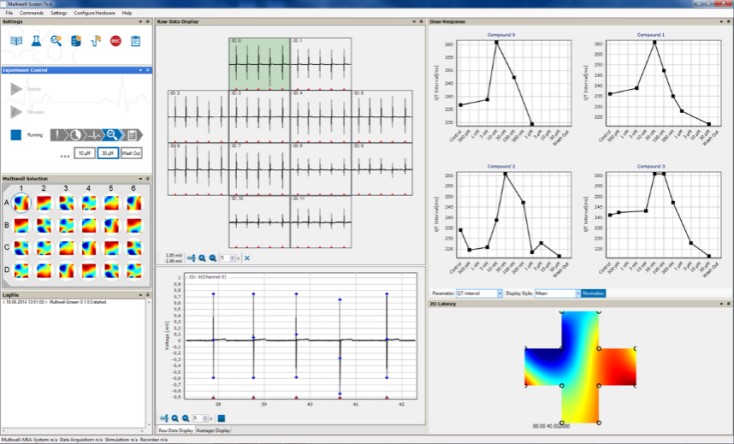Select the green highlighted ID 0 waveform cell

(x=259, y=63)
